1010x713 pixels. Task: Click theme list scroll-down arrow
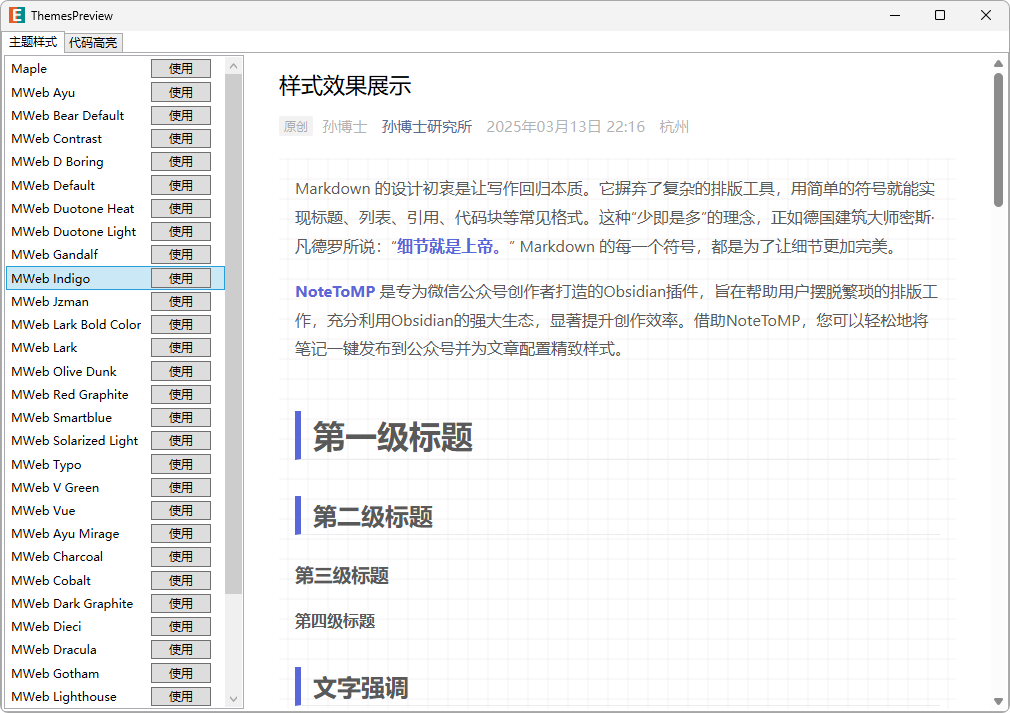(x=233, y=699)
